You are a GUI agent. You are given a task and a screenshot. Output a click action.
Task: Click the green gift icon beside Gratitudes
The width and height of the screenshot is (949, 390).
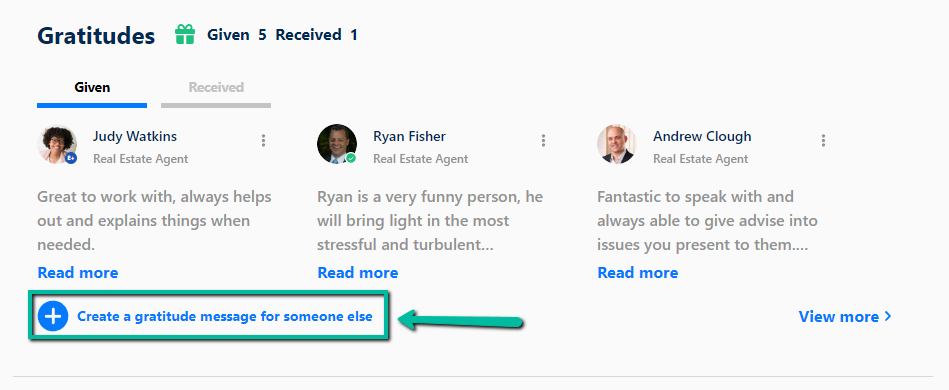(x=185, y=35)
